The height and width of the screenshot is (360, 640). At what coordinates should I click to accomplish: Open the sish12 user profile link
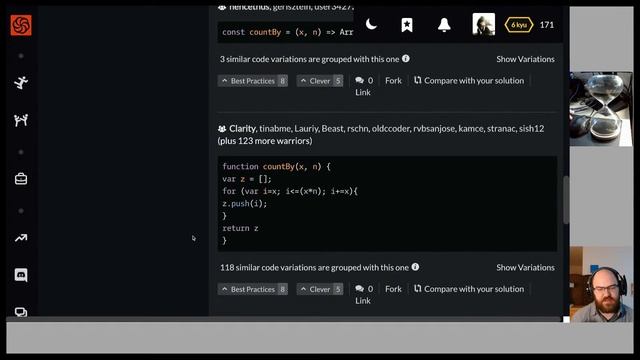[x=531, y=129]
